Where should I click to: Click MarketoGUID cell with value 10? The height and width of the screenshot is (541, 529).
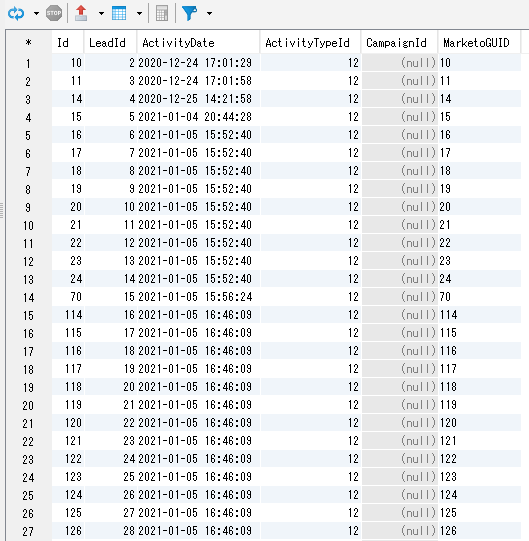tap(479, 63)
